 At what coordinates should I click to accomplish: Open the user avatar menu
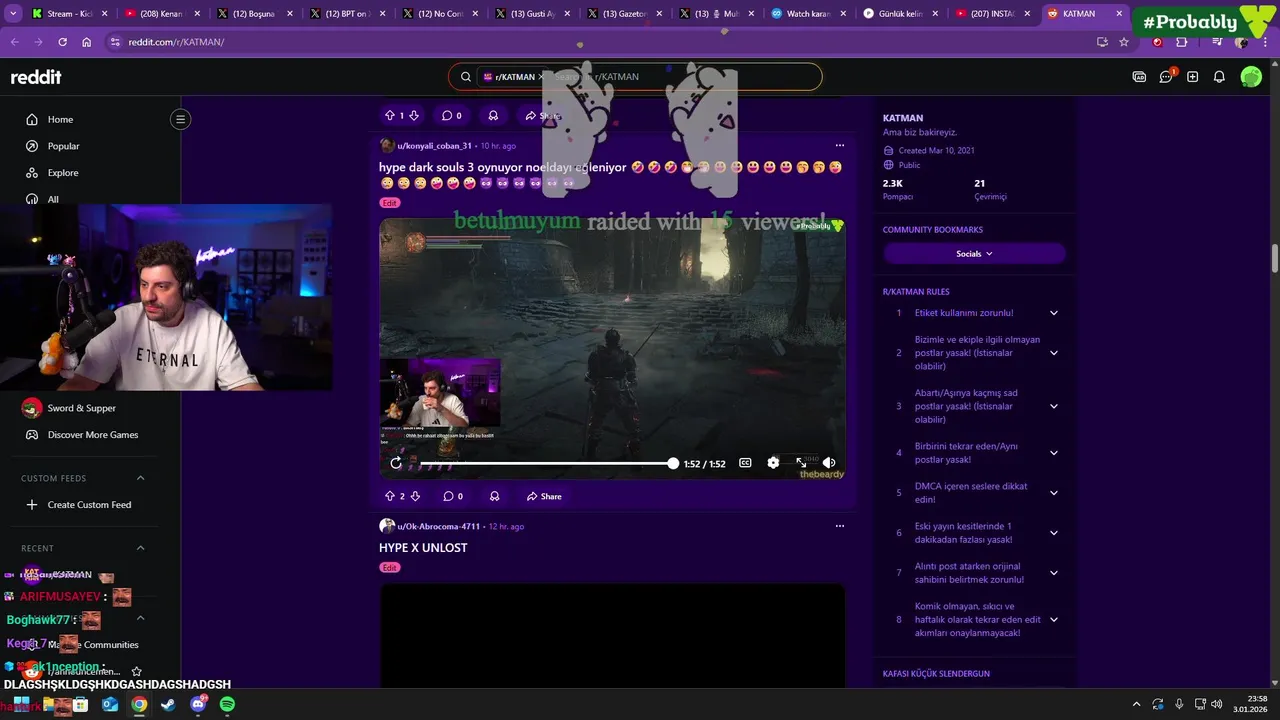(1251, 77)
